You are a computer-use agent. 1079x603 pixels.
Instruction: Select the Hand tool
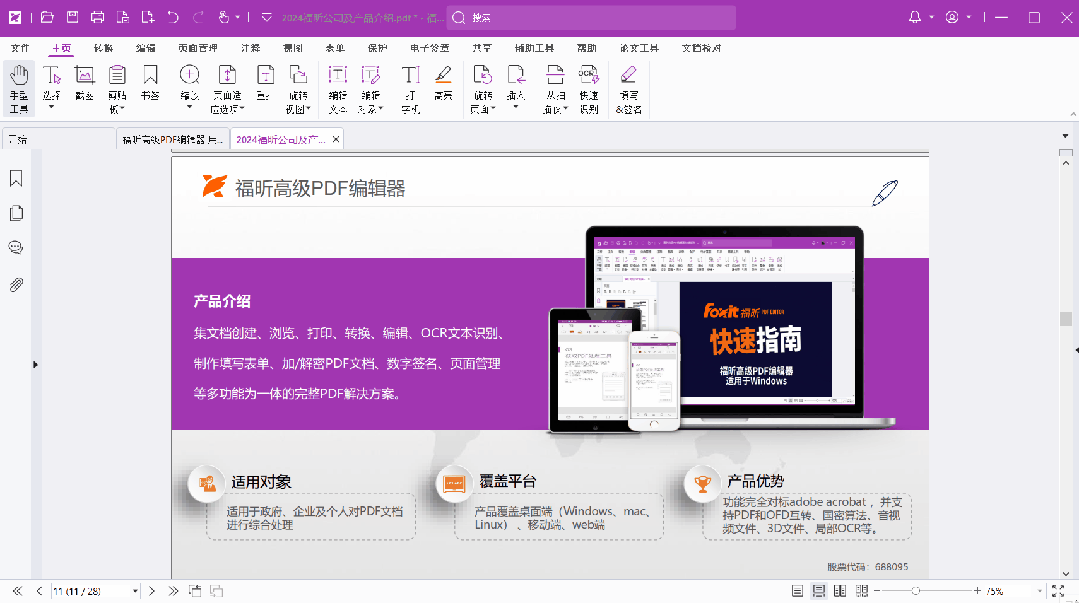[19, 89]
